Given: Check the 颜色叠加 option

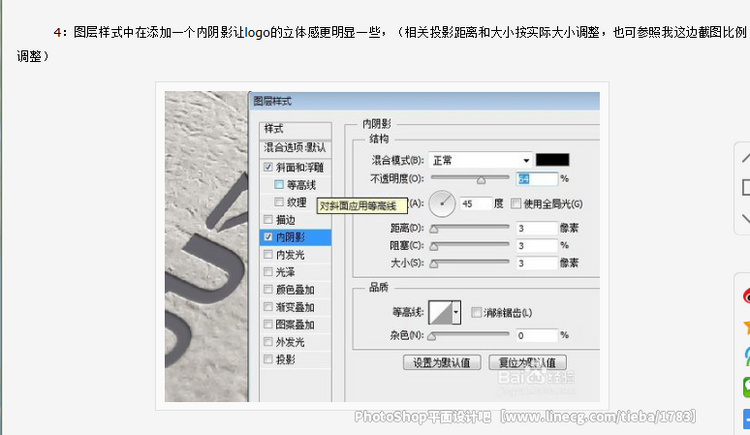Looking at the screenshot, I should click(268, 290).
